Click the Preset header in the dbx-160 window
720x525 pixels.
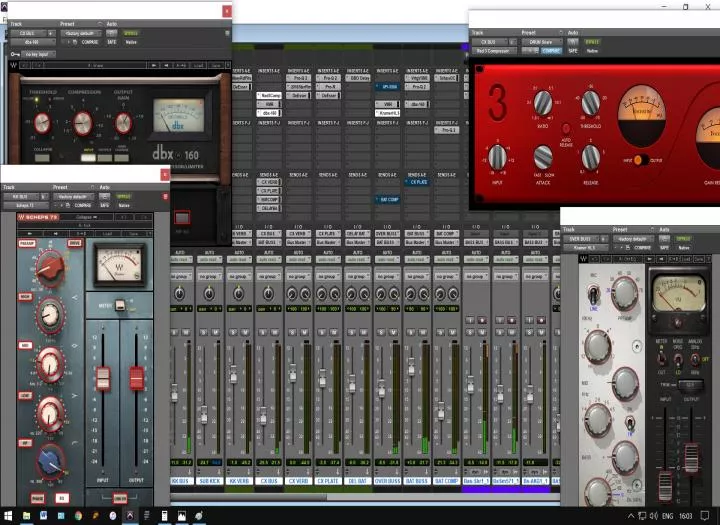coord(67,24)
